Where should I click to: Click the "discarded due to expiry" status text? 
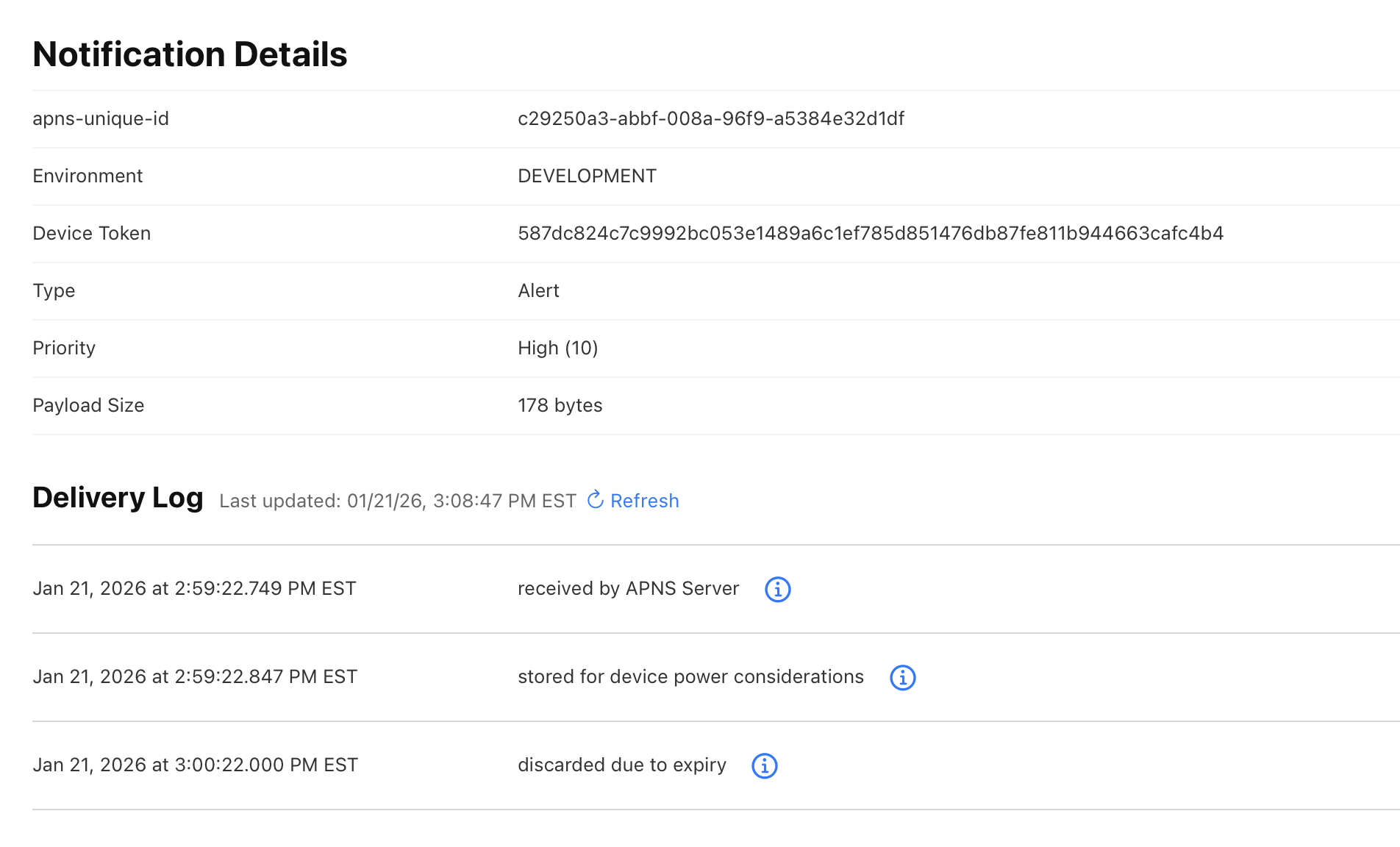pos(621,765)
